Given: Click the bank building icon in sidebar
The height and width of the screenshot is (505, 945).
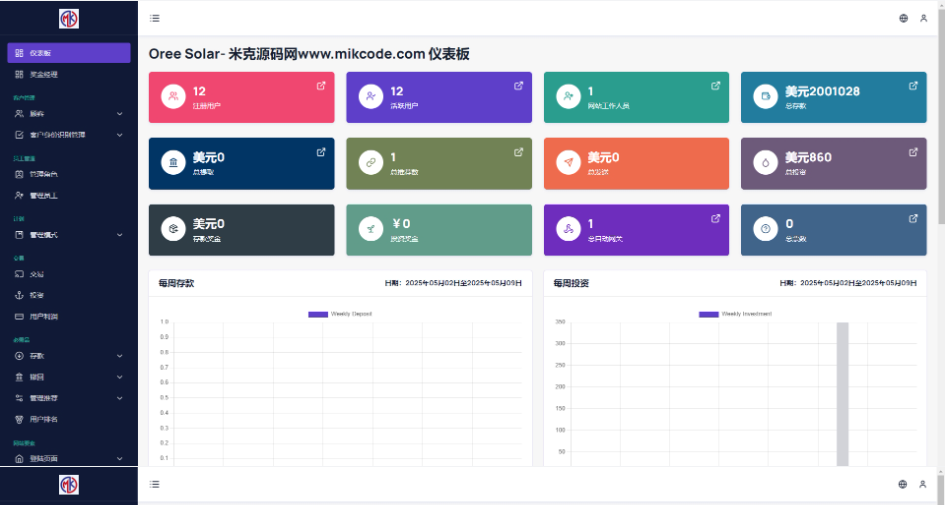Looking at the screenshot, I should (x=19, y=377).
